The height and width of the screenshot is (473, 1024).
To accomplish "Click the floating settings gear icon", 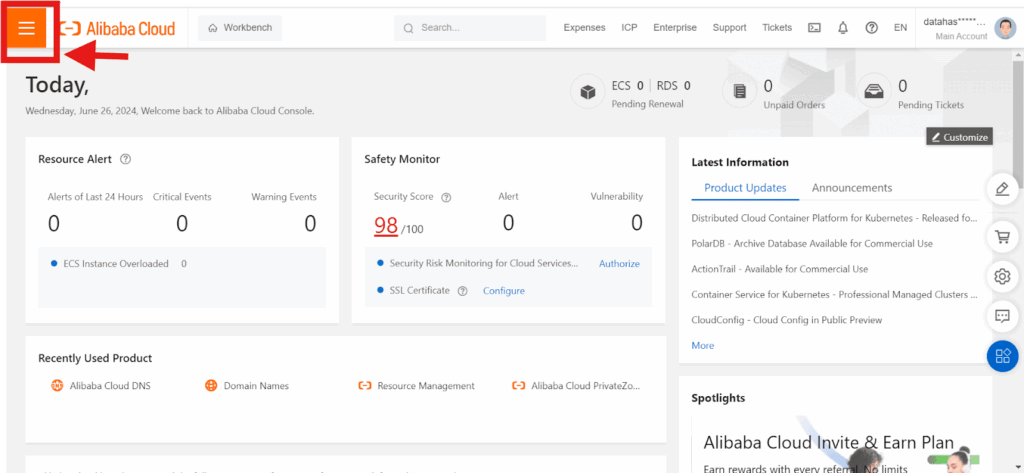I will [x=1002, y=276].
